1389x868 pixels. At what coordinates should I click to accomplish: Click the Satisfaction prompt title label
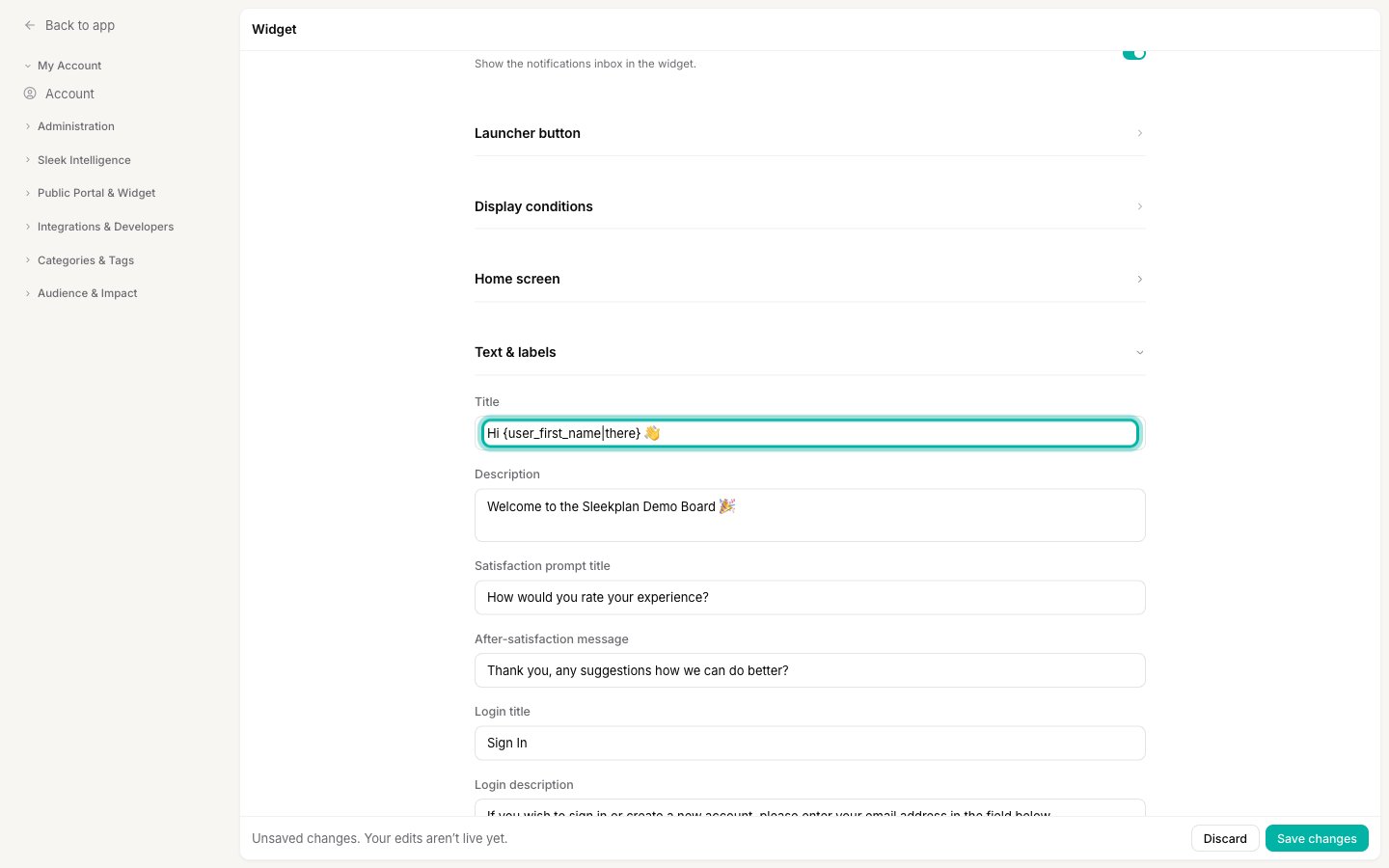click(542, 566)
